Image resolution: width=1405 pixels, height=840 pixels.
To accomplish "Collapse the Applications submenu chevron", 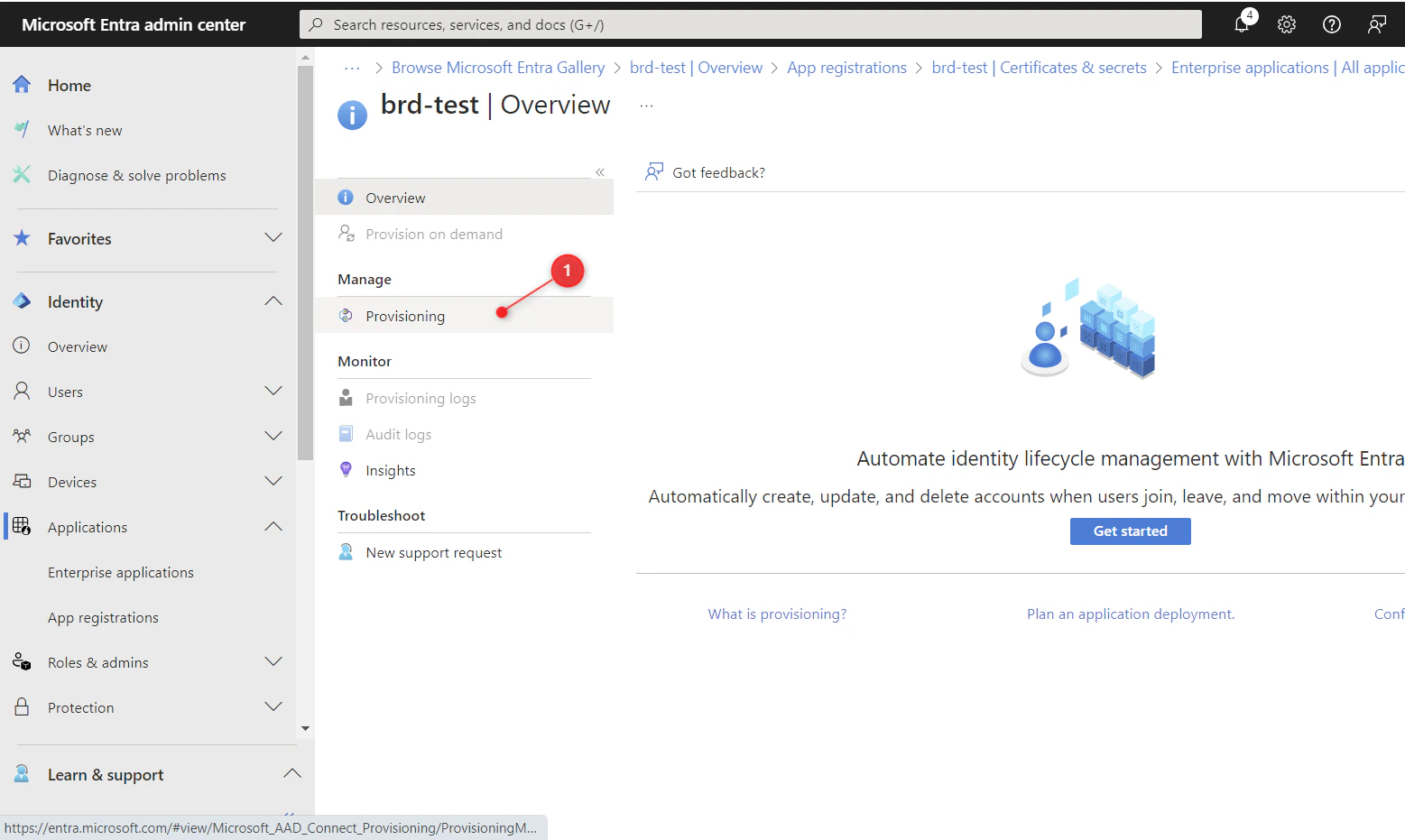I will [x=273, y=527].
